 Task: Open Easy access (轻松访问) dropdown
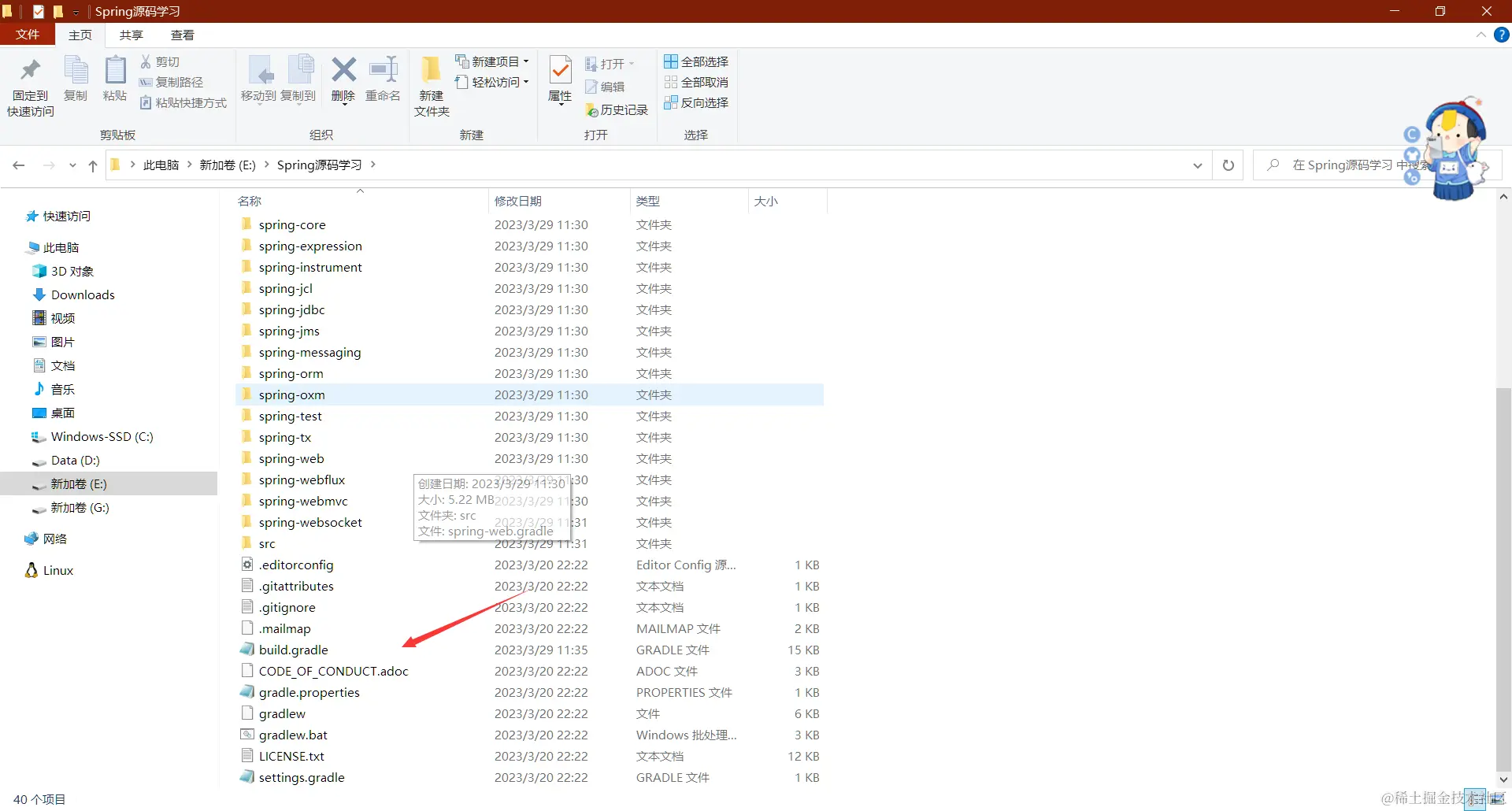pyautogui.click(x=492, y=82)
